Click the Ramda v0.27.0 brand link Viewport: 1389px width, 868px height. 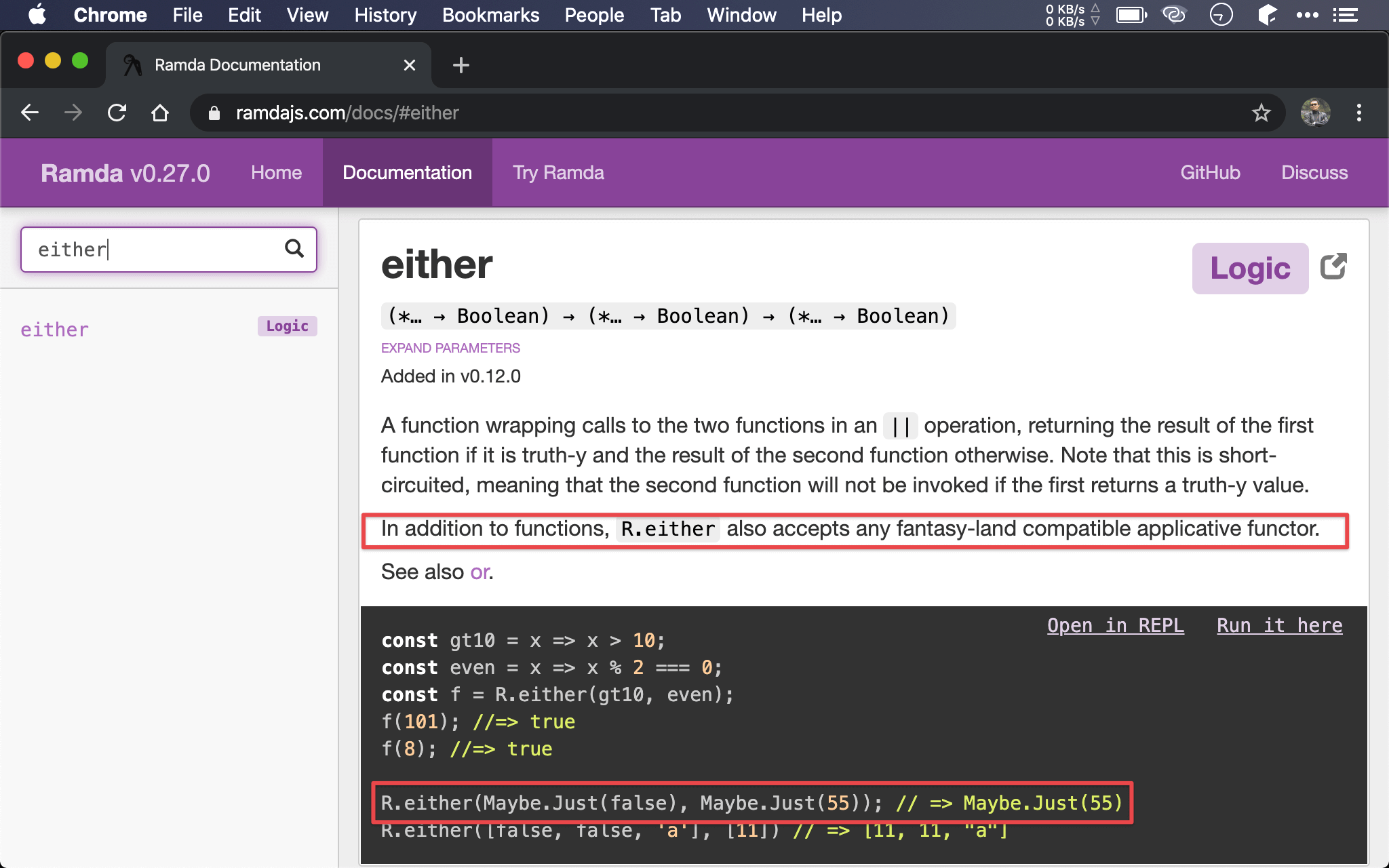(125, 173)
